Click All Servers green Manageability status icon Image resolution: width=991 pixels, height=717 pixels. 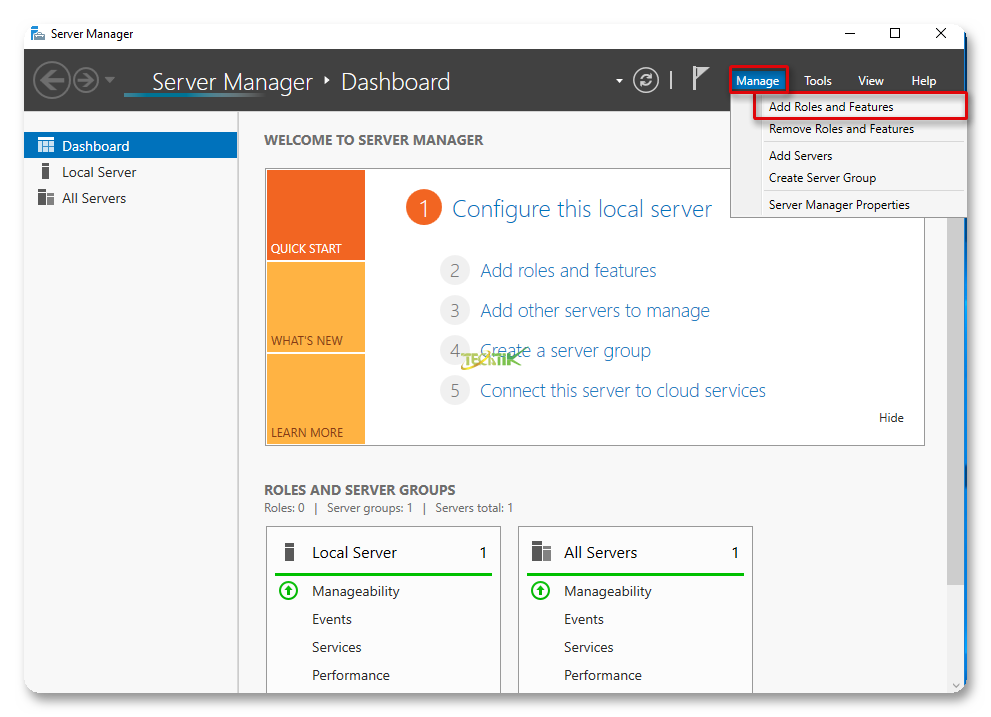[540, 591]
